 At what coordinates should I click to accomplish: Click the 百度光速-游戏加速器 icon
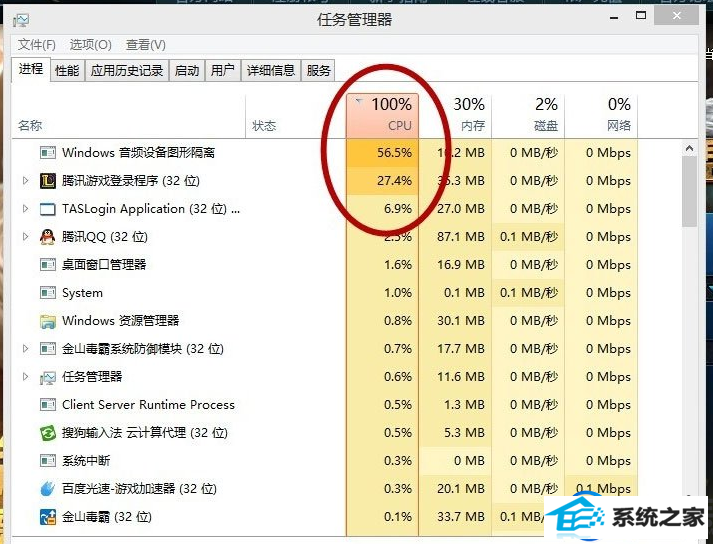pos(48,489)
